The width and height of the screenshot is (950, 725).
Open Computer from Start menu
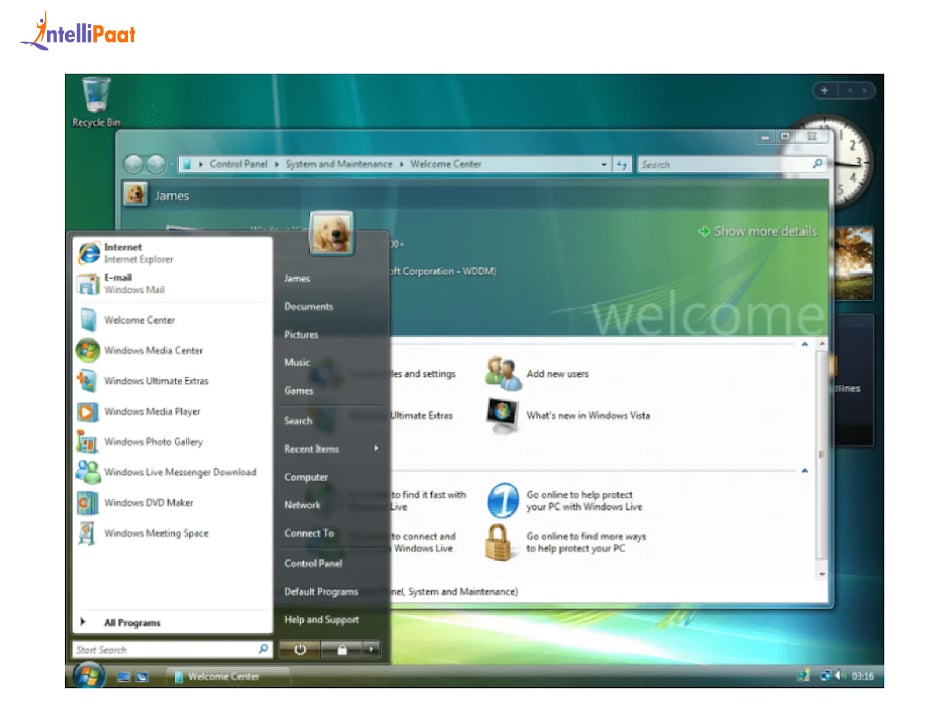(x=306, y=477)
